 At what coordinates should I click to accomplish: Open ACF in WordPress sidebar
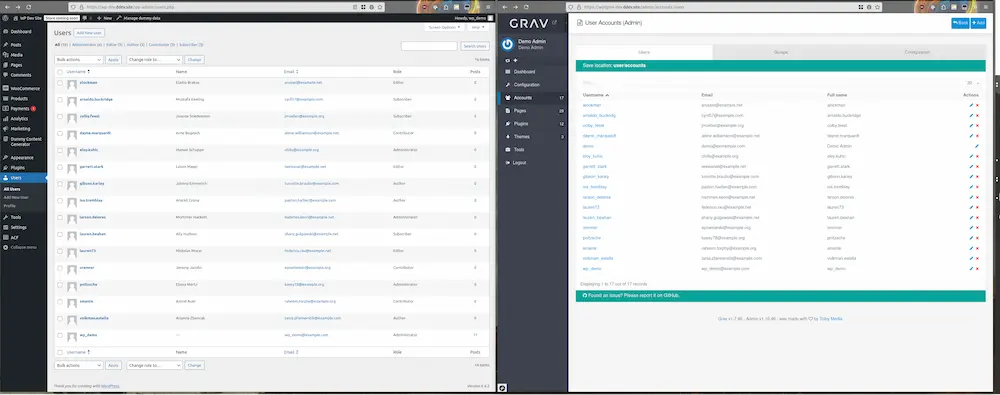tap(15, 237)
